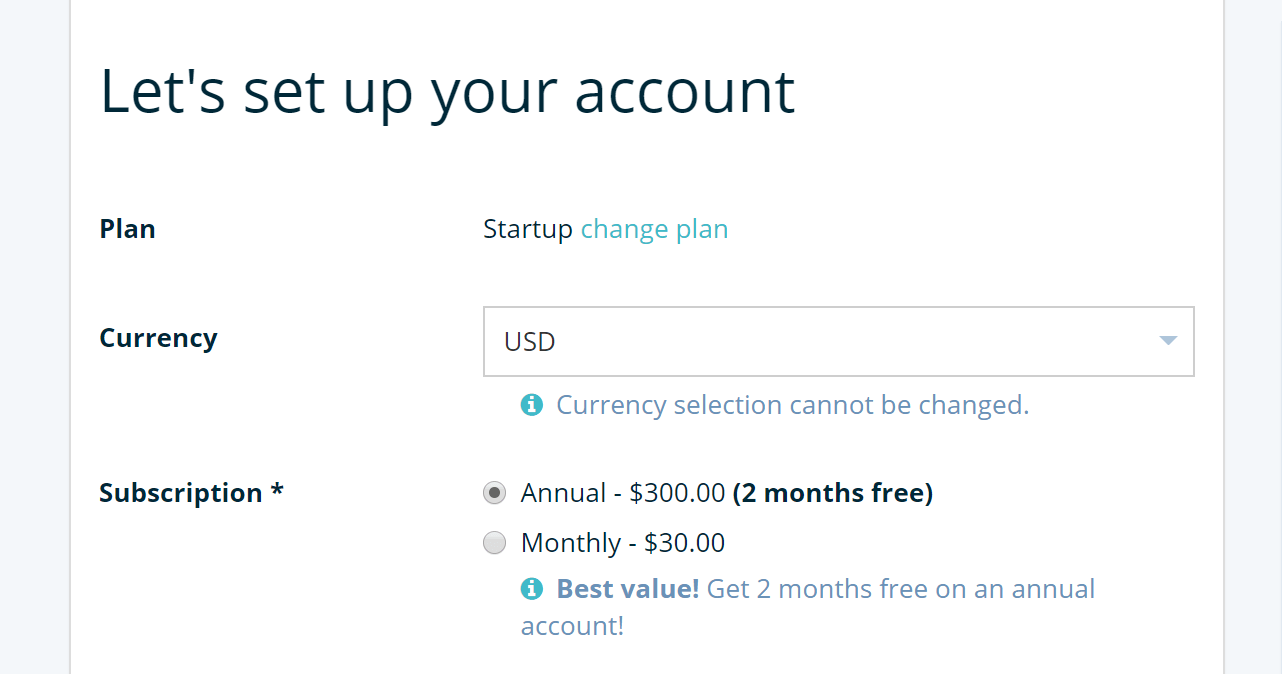The height and width of the screenshot is (674, 1282).
Task: Click 'Get 2 months free on an annual' text
Action: (x=901, y=589)
